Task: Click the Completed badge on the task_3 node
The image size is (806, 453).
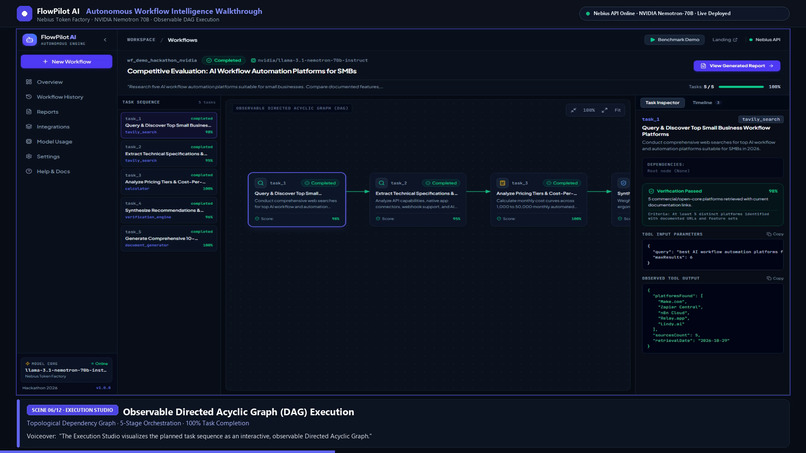Action: click(x=562, y=183)
